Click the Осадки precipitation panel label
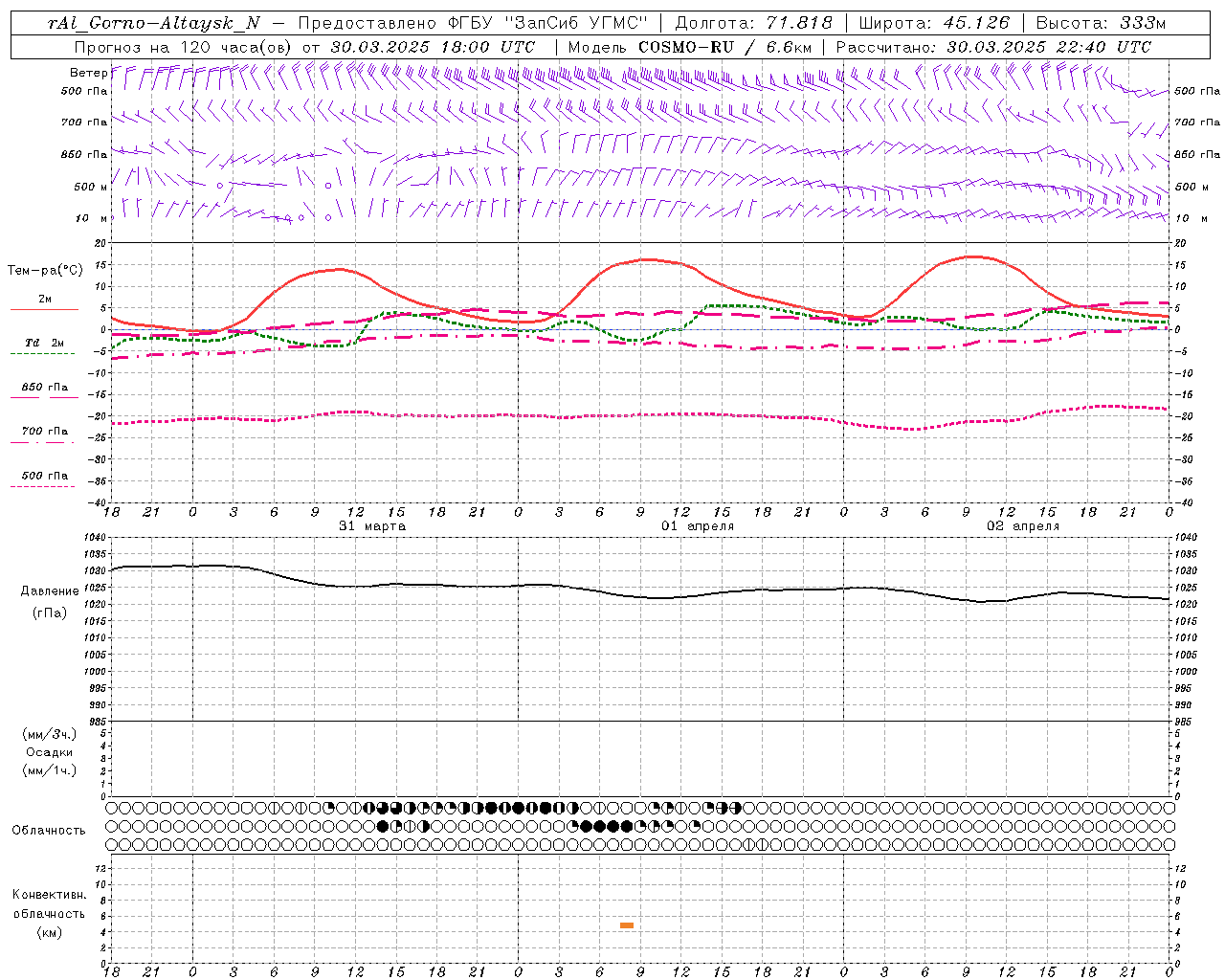 click(49, 752)
